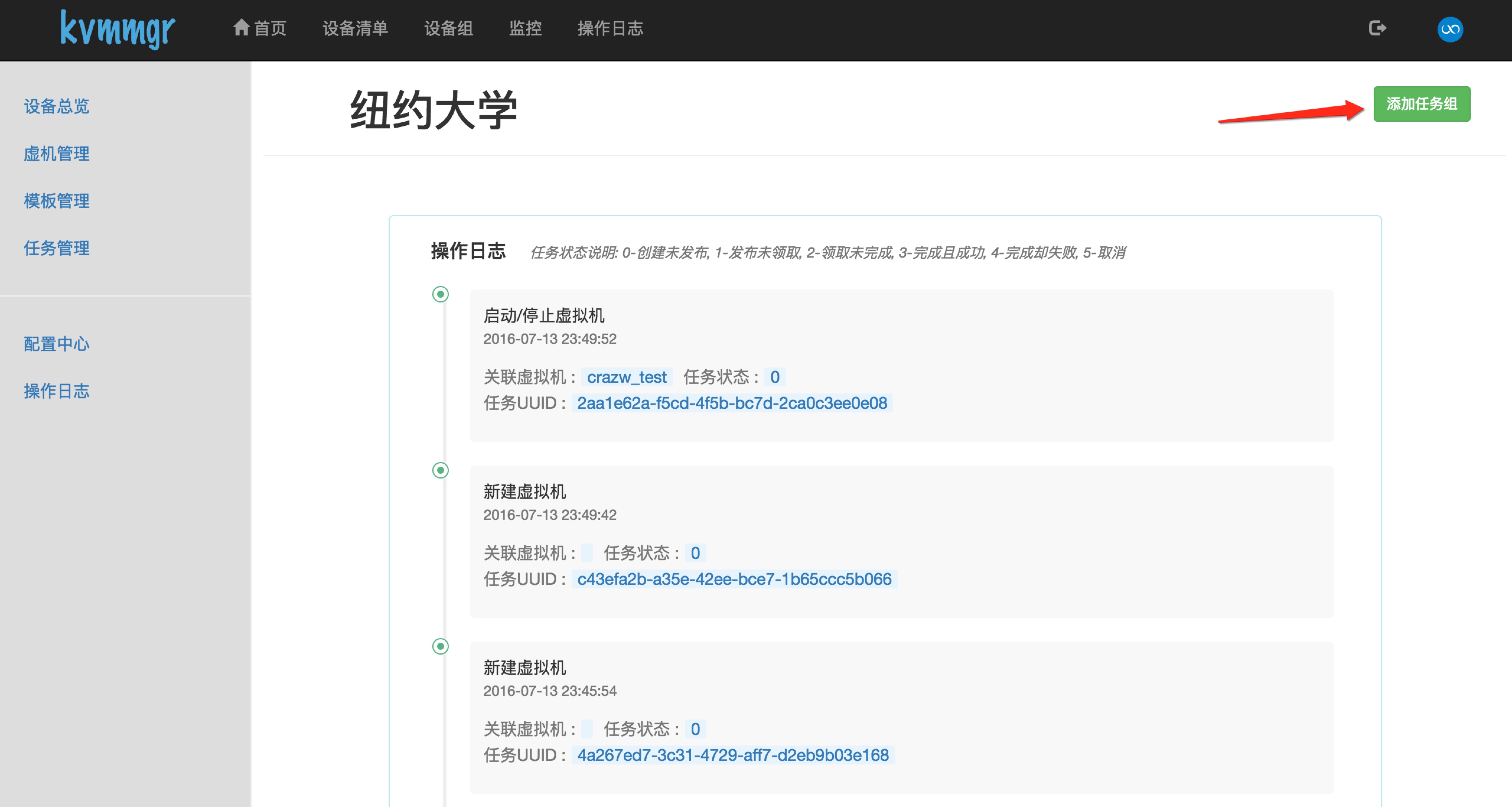The height and width of the screenshot is (807, 1512).
Task: Click the logout icon in top bar
Action: coord(1377,28)
